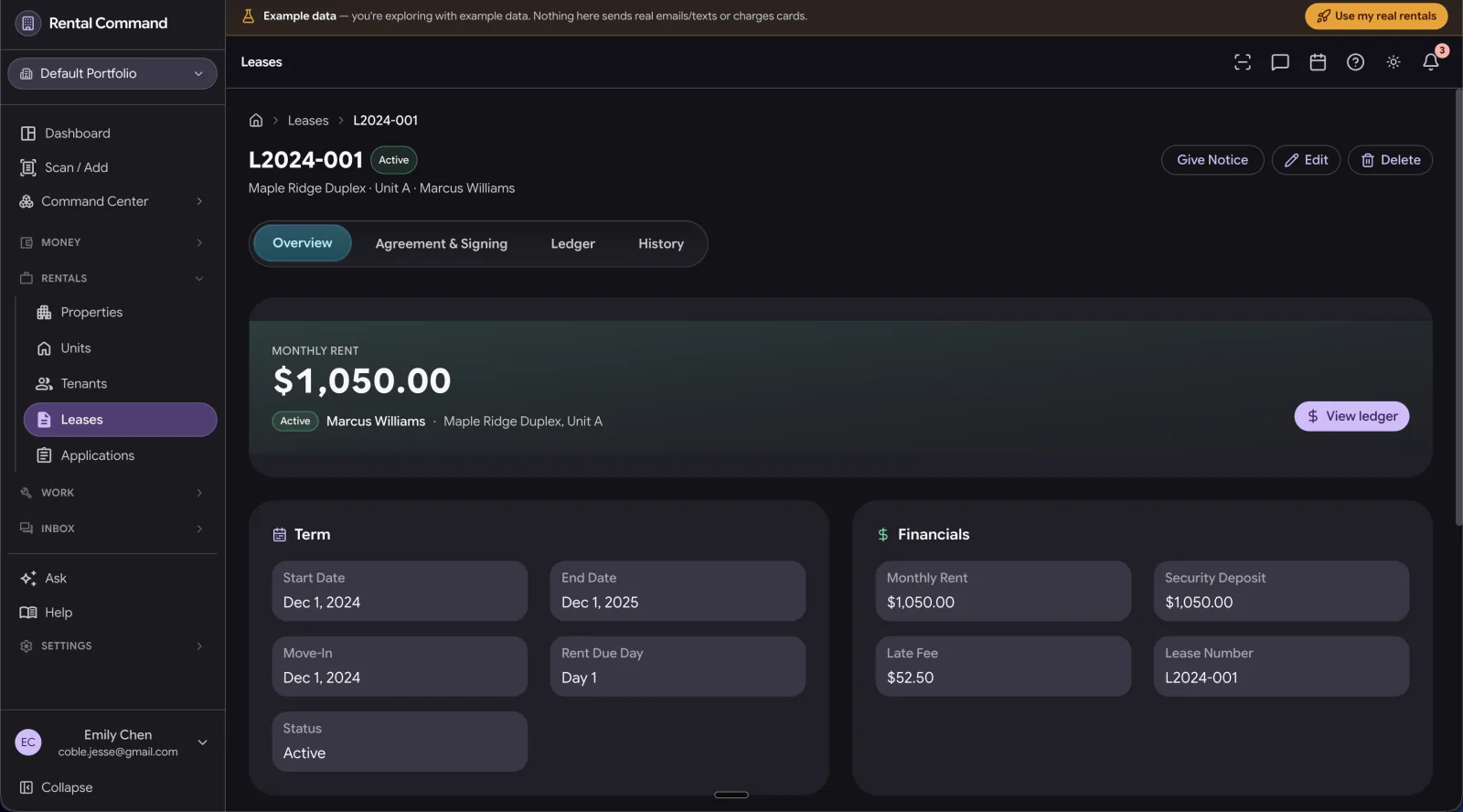Collapse the RENTALS section
Viewport: 1463px width, 812px height.
pos(112,278)
